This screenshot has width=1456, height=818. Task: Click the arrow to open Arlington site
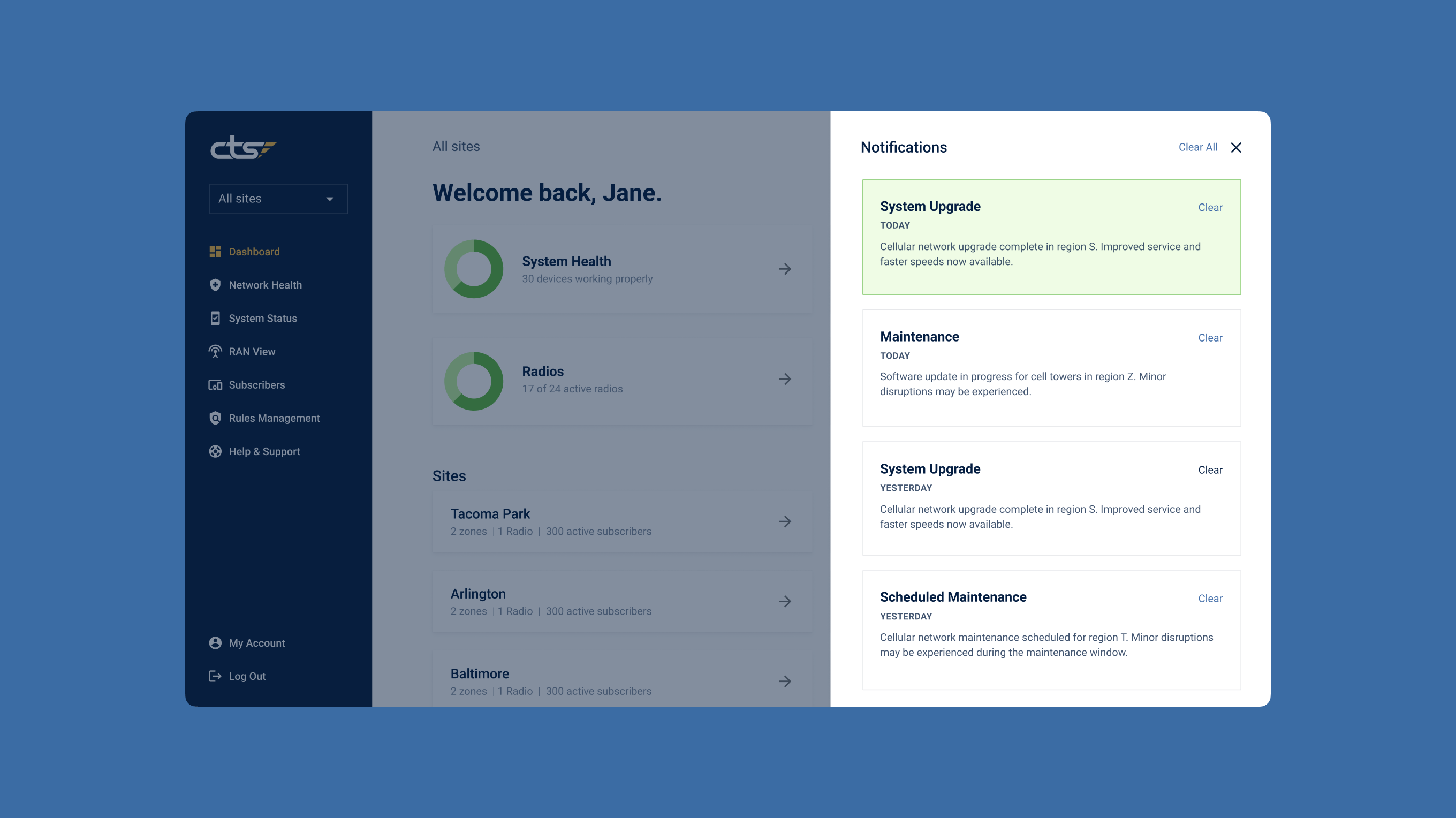[784, 600]
